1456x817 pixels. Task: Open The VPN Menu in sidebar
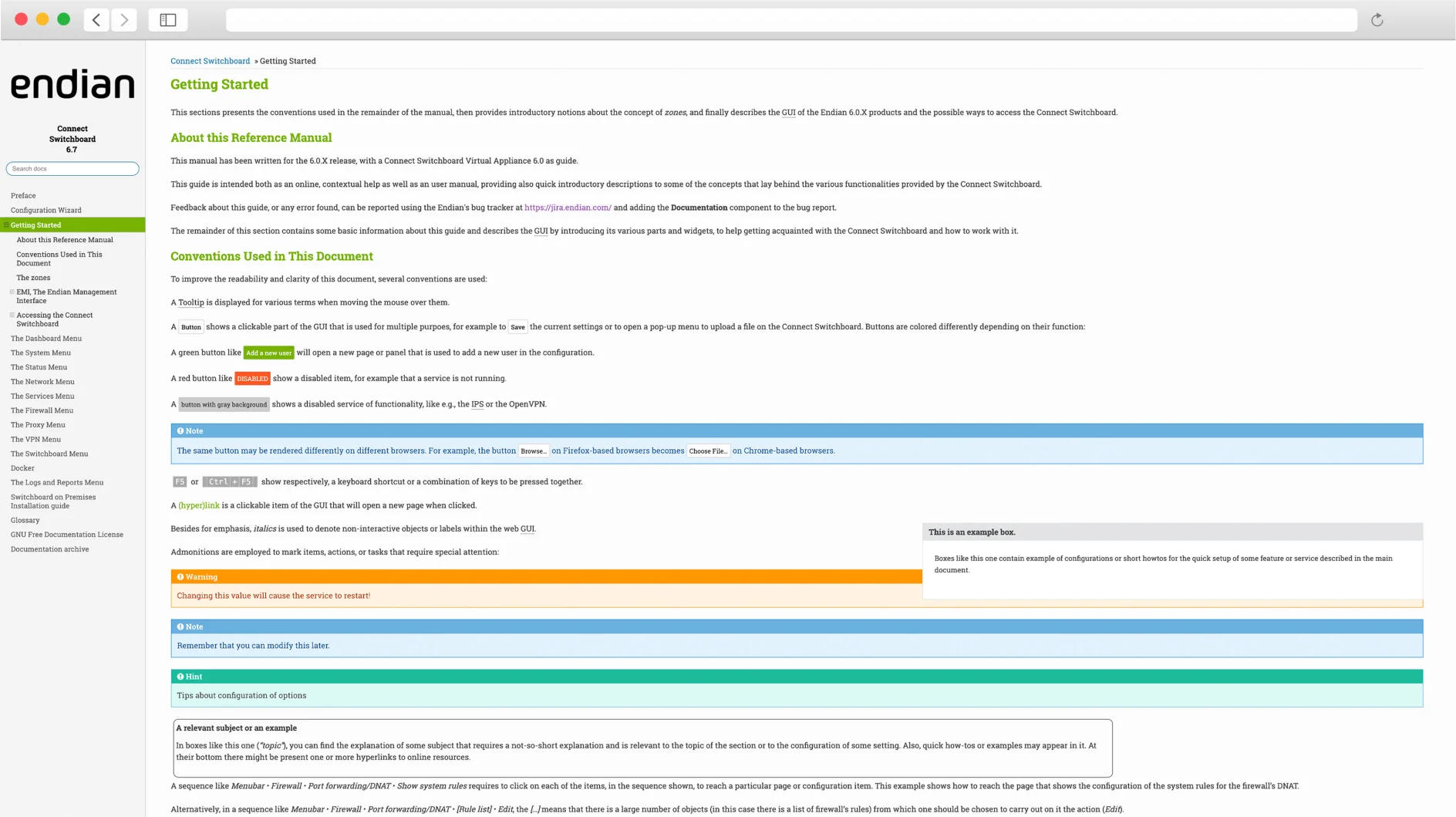pyautogui.click(x=35, y=440)
